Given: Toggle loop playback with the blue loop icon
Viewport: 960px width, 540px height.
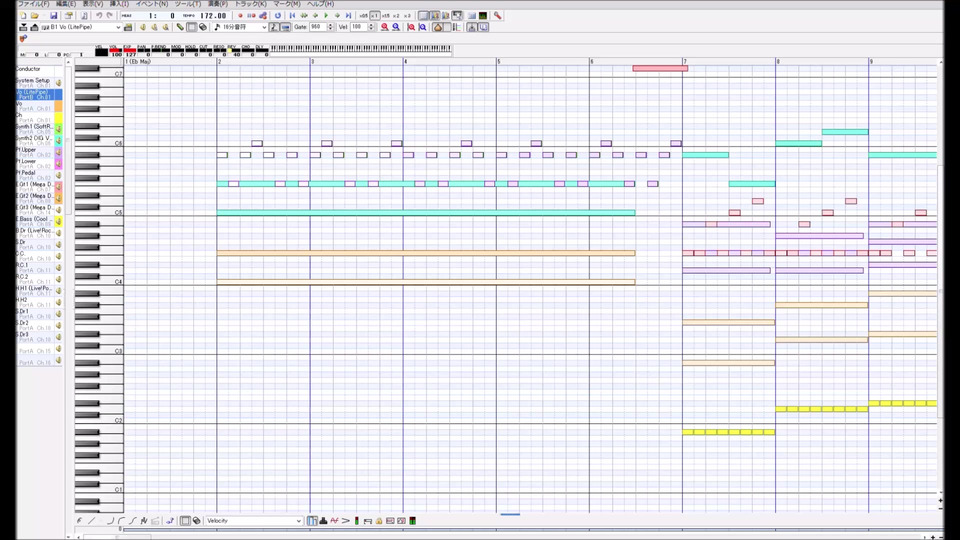Looking at the screenshot, I should (x=277, y=15).
